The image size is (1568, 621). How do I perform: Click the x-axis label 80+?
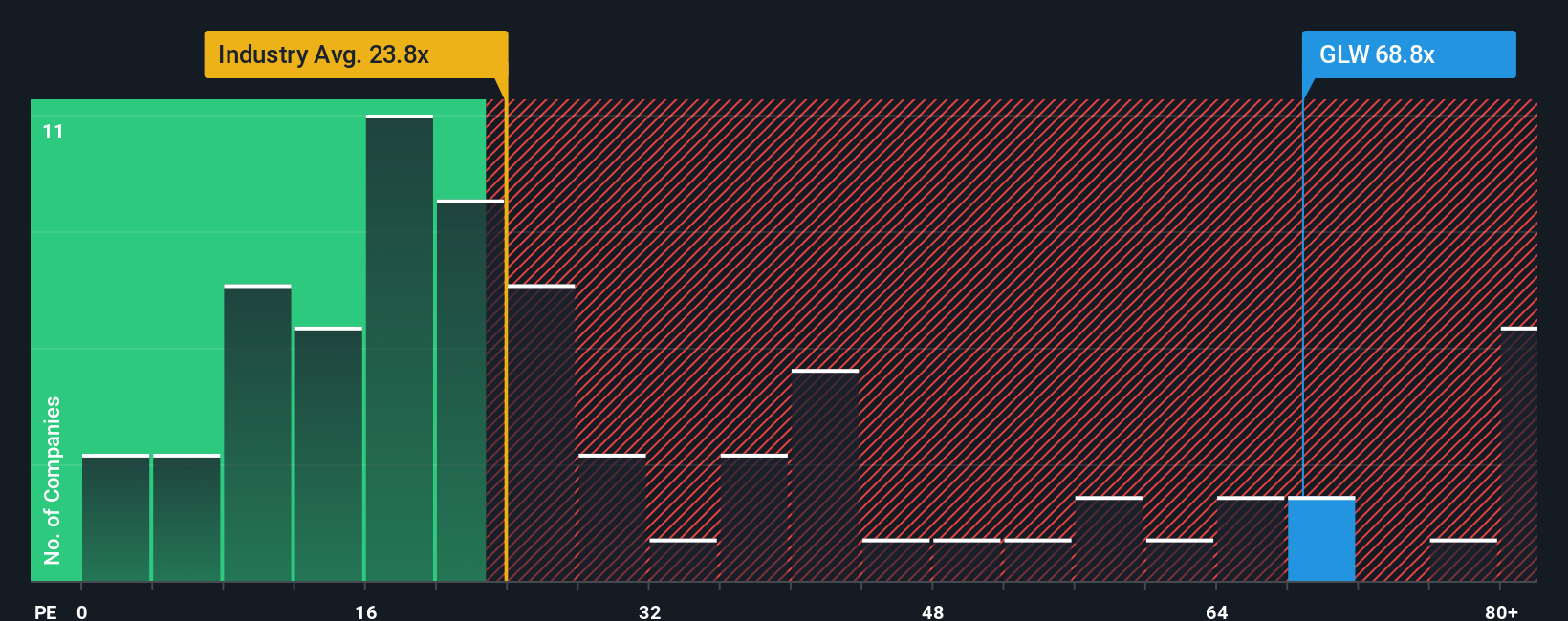pos(1501,611)
